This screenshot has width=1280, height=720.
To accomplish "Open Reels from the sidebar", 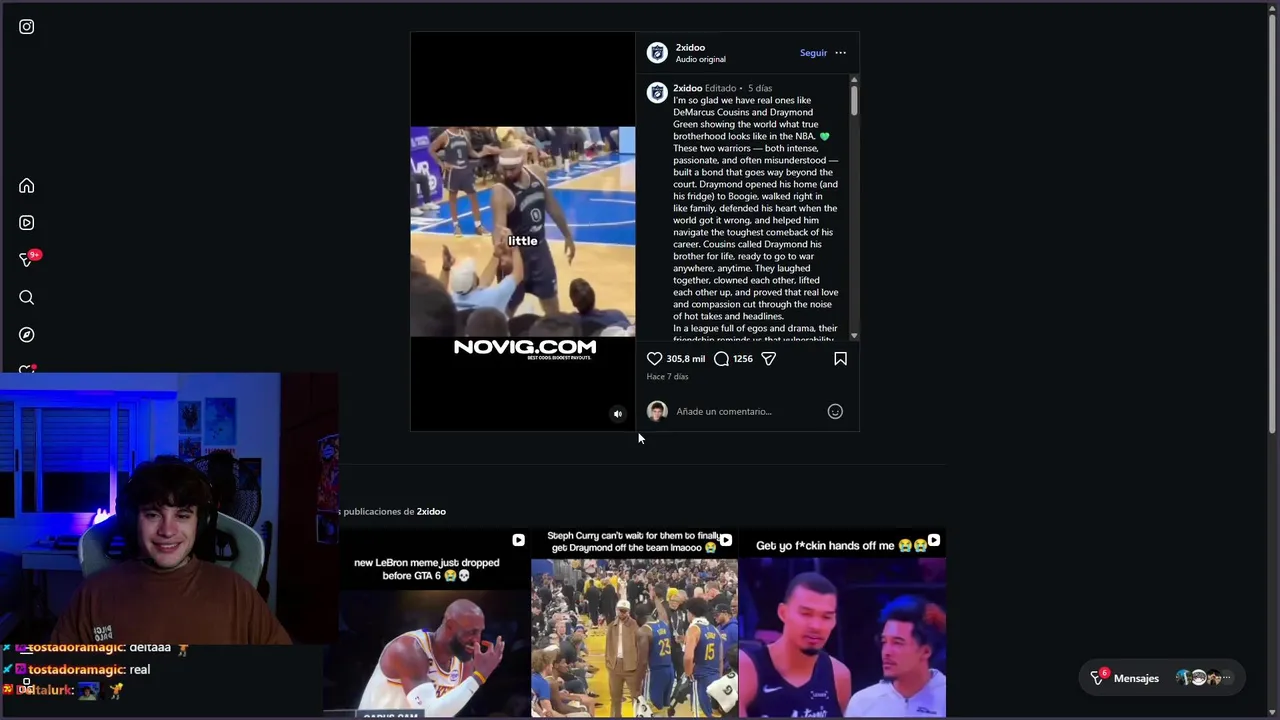I will (27, 223).
